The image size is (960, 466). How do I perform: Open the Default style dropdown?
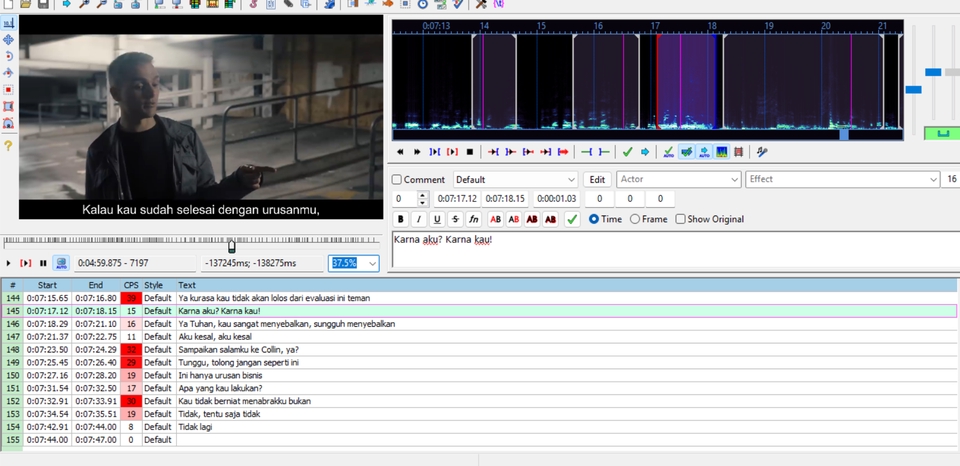516,180
